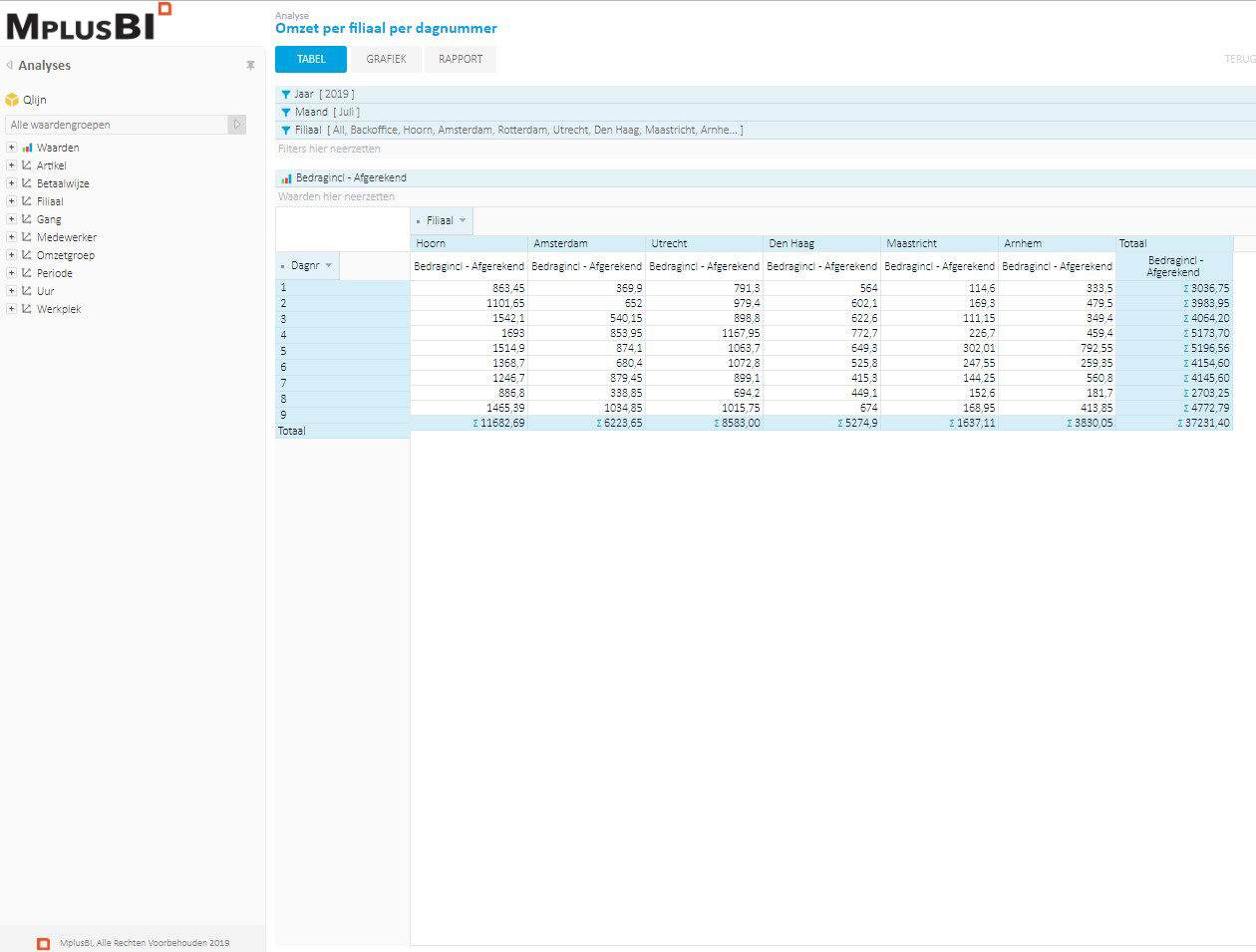Select the Amsterdam column header

(x=586, y=243)
